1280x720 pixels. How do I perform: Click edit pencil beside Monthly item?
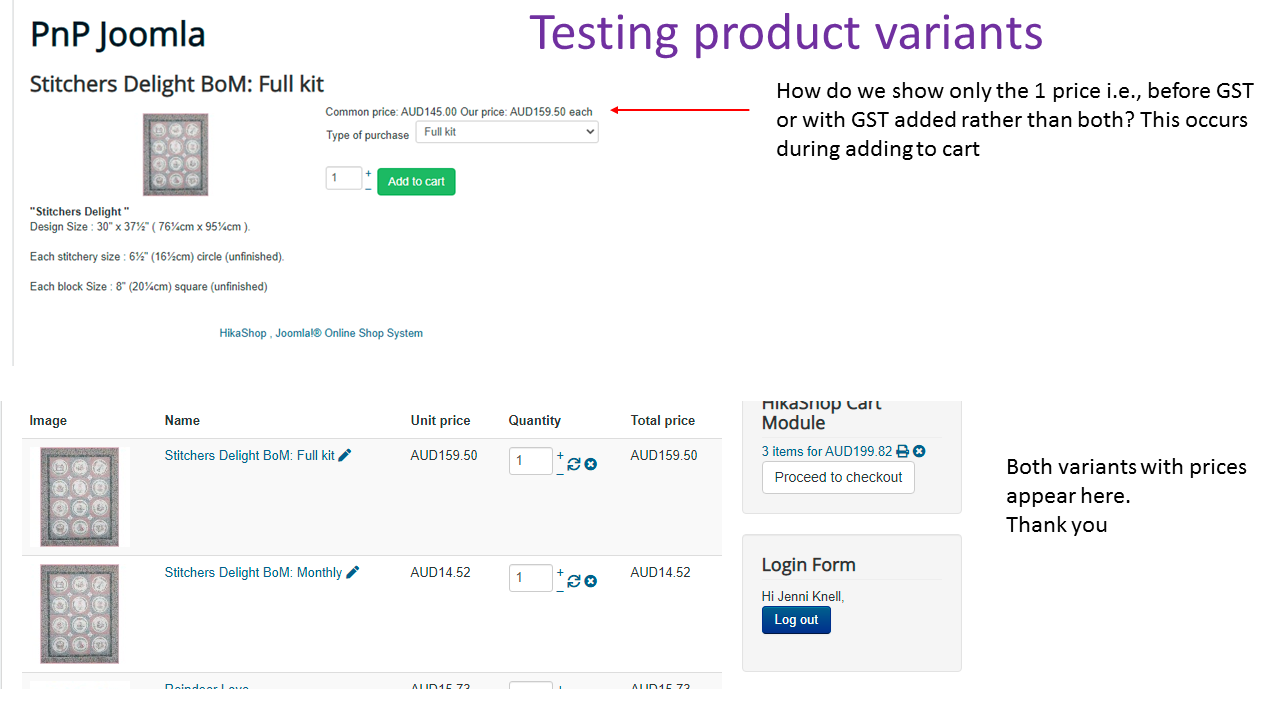[353, 572]
